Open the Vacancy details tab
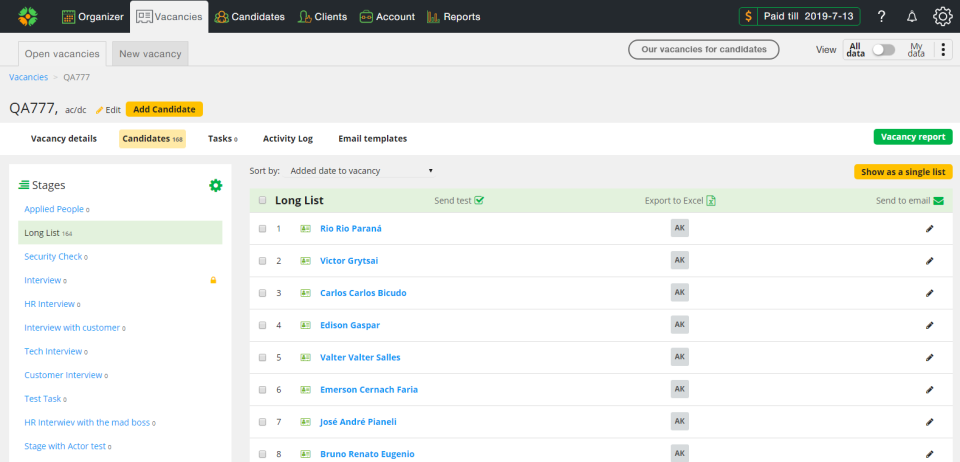This screenshot has width=960, height=462. point(64,139)
